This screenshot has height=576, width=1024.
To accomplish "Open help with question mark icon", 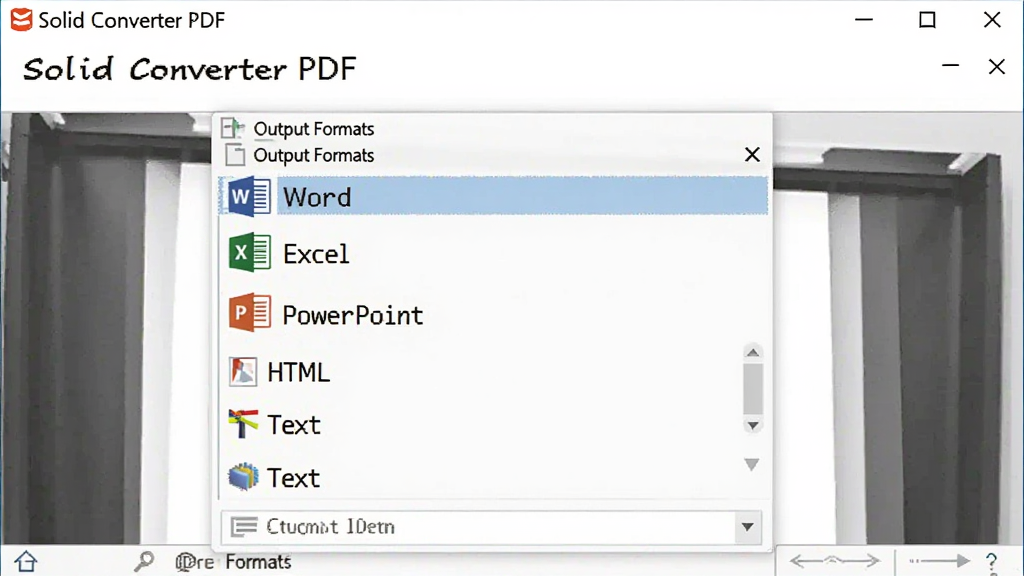I will pyautogui.click(x=991, y=562).
